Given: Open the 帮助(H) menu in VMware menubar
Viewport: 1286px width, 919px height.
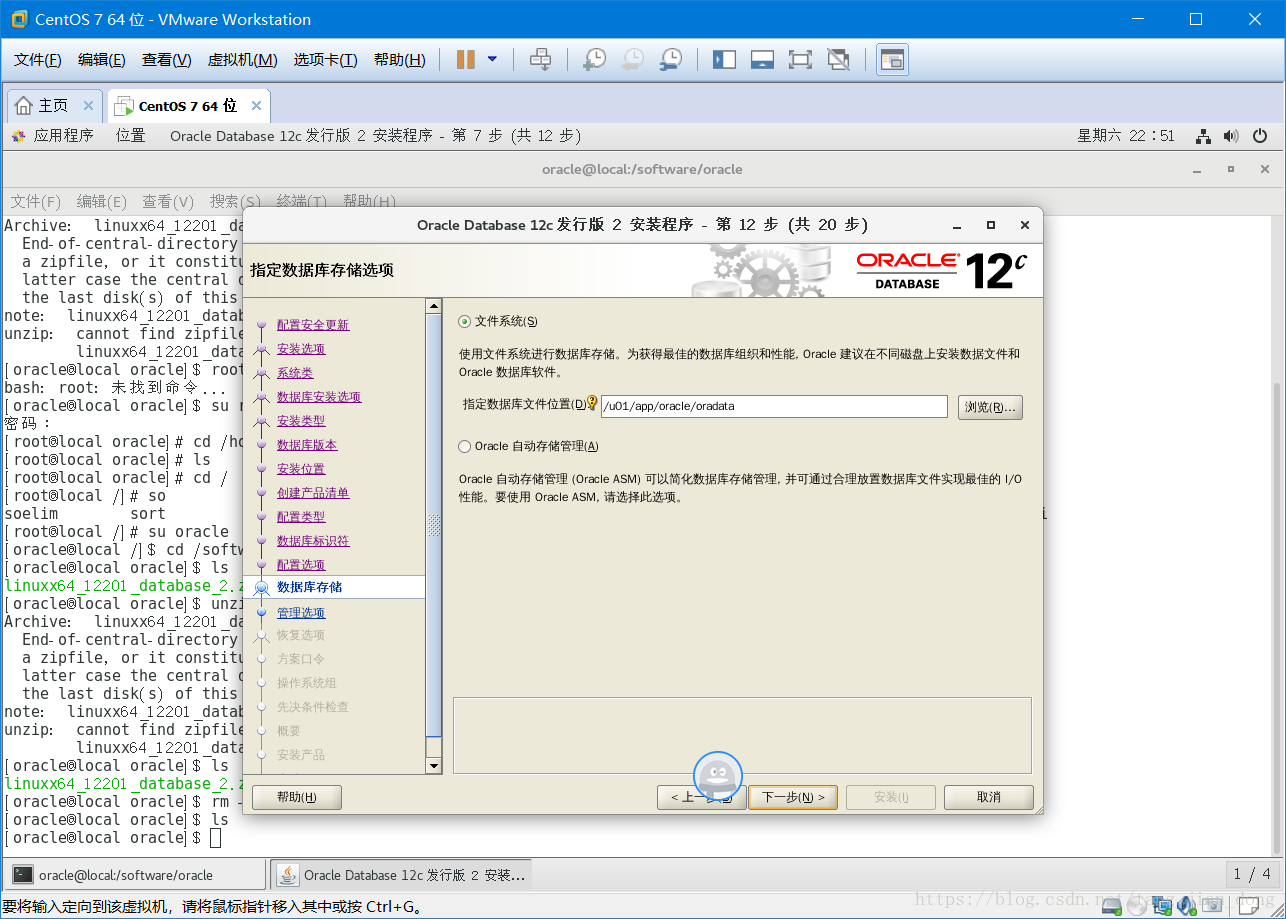Looking at the screenshot, I should click(399, 60).
